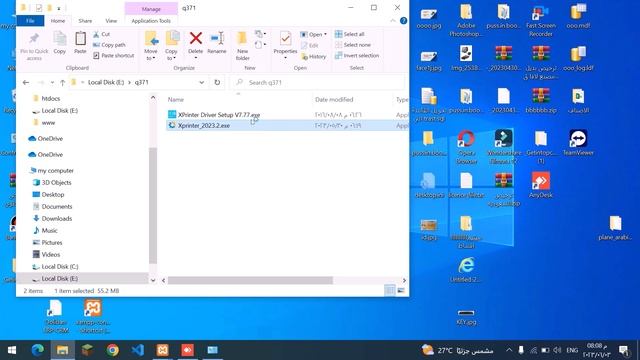
Task: Open Internet Explorer Untitled desktop icon
Action: (466, 270)
